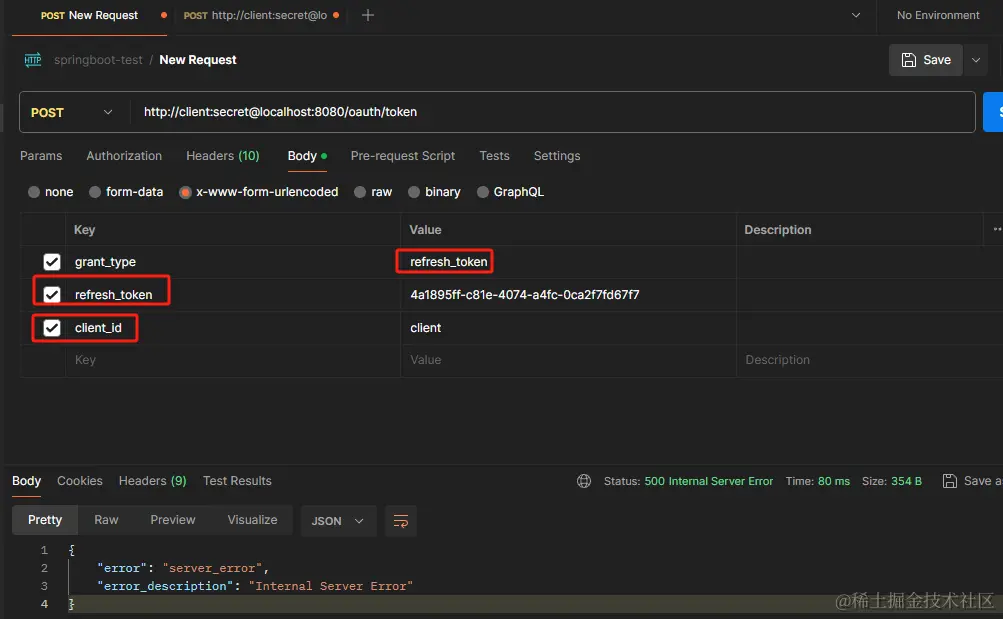The width and height of the screenshot is (1003, 619).
Task: Click the Save button
Action: pyautogui.click(x=926, y=60)
